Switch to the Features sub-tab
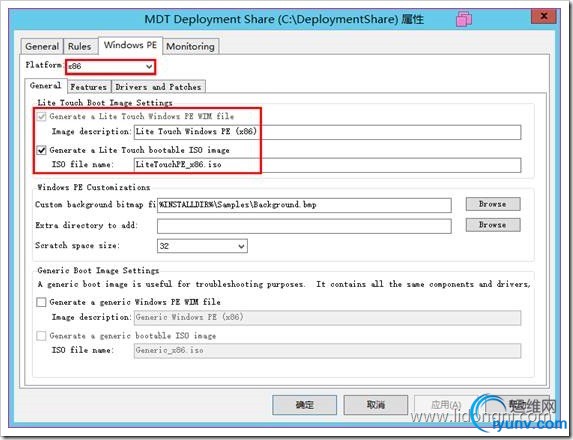The image size is (573, 440). click(89, 87)
